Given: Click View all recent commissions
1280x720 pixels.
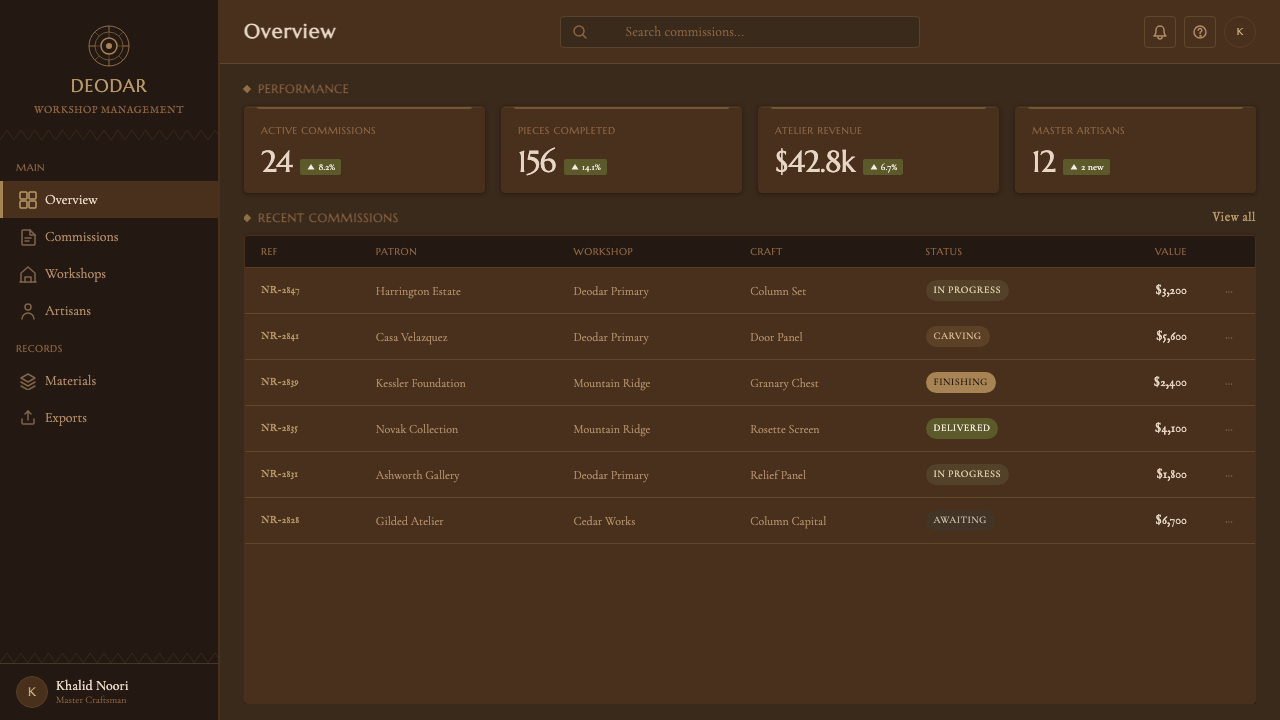Looking at the screenshot, I should pyautogui.click(x=1233, y=217).
